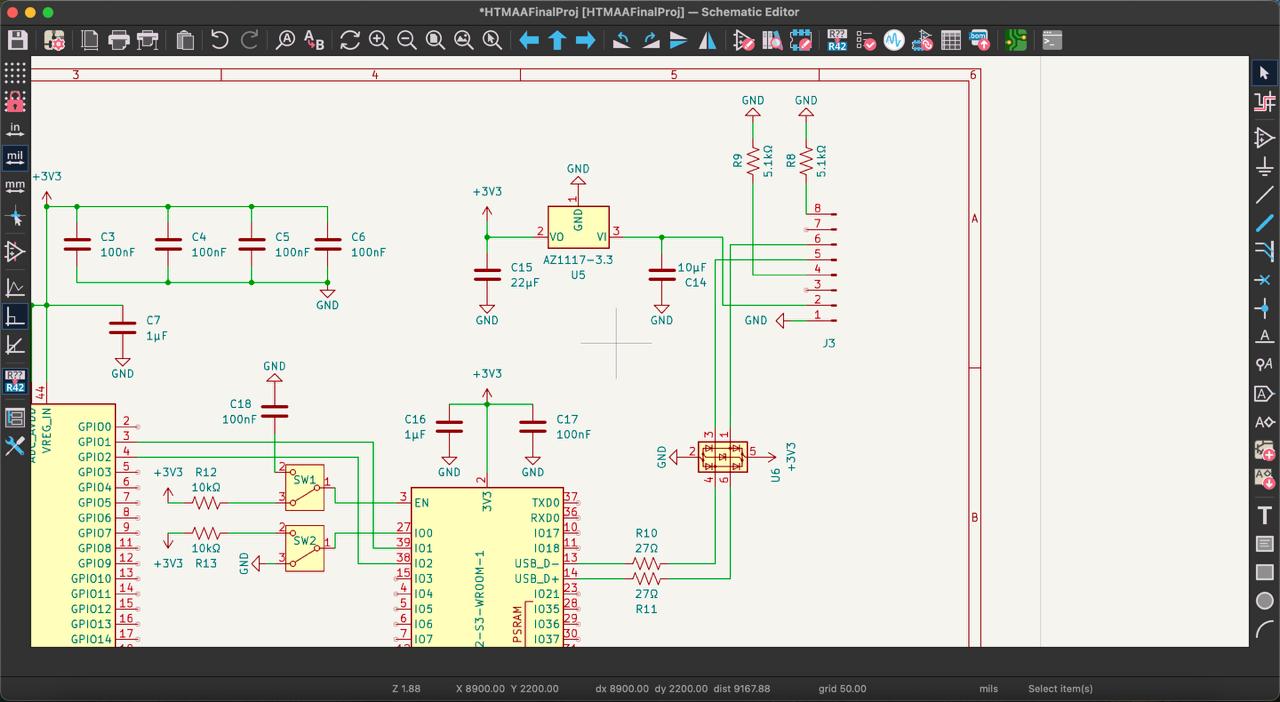The height and width of the screenshot is (702, 1280).
Task: Click Find and Replace icon
Action: pos(314,40)
